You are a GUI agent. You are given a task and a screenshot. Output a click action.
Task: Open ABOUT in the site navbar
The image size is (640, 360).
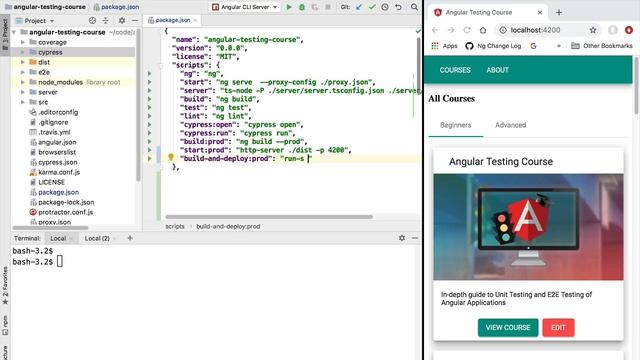tap(498, 70)
